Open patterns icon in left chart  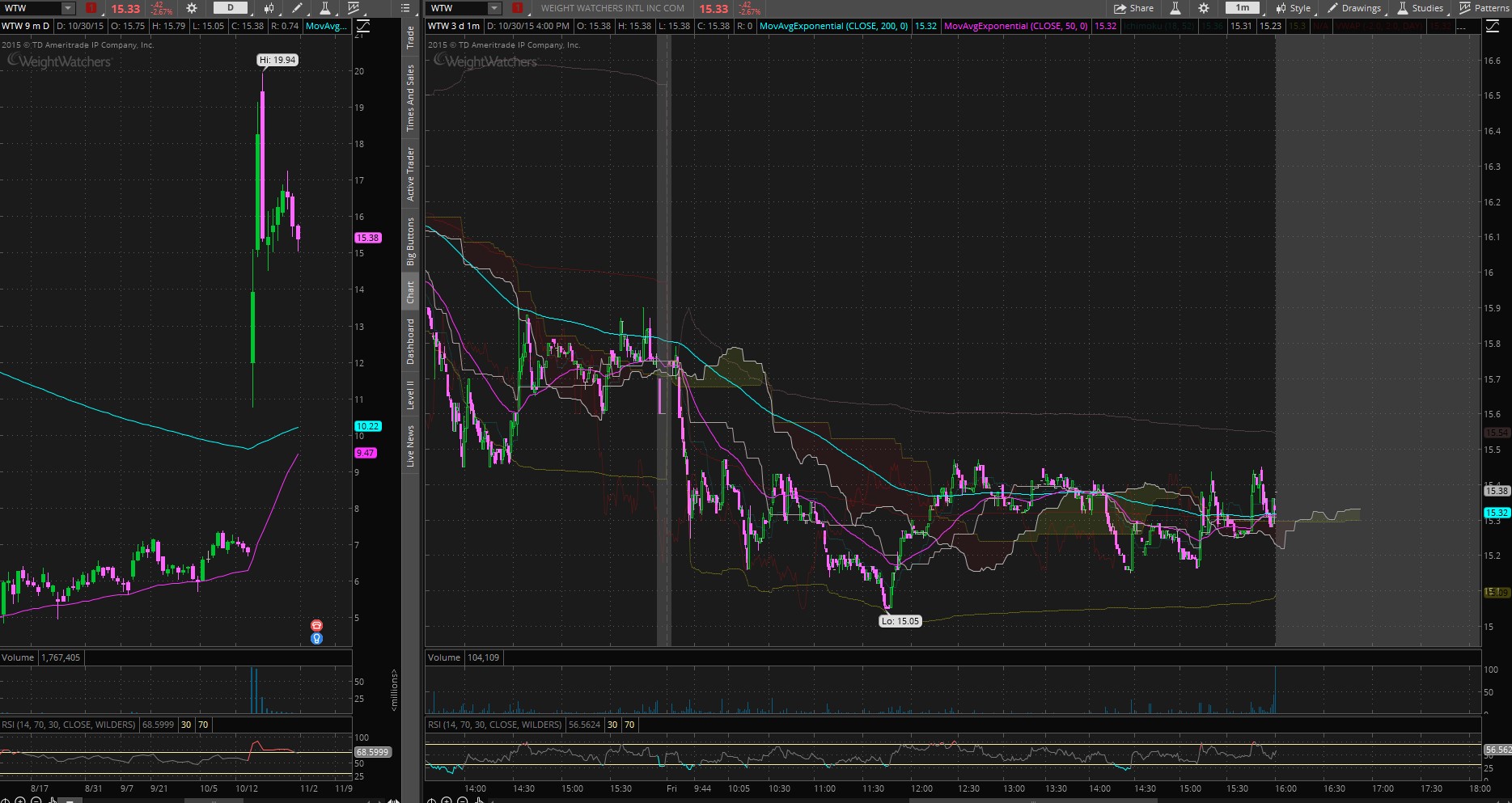(x=354, y=8)
